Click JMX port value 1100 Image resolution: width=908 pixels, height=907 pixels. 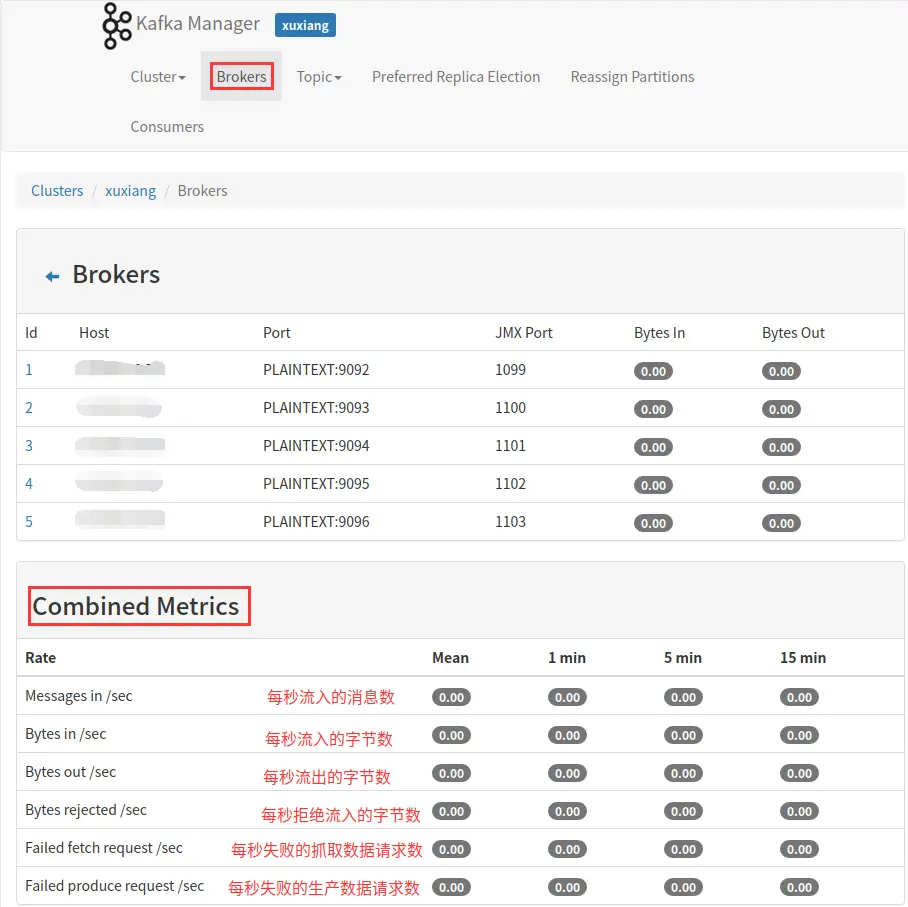point(510,408)
